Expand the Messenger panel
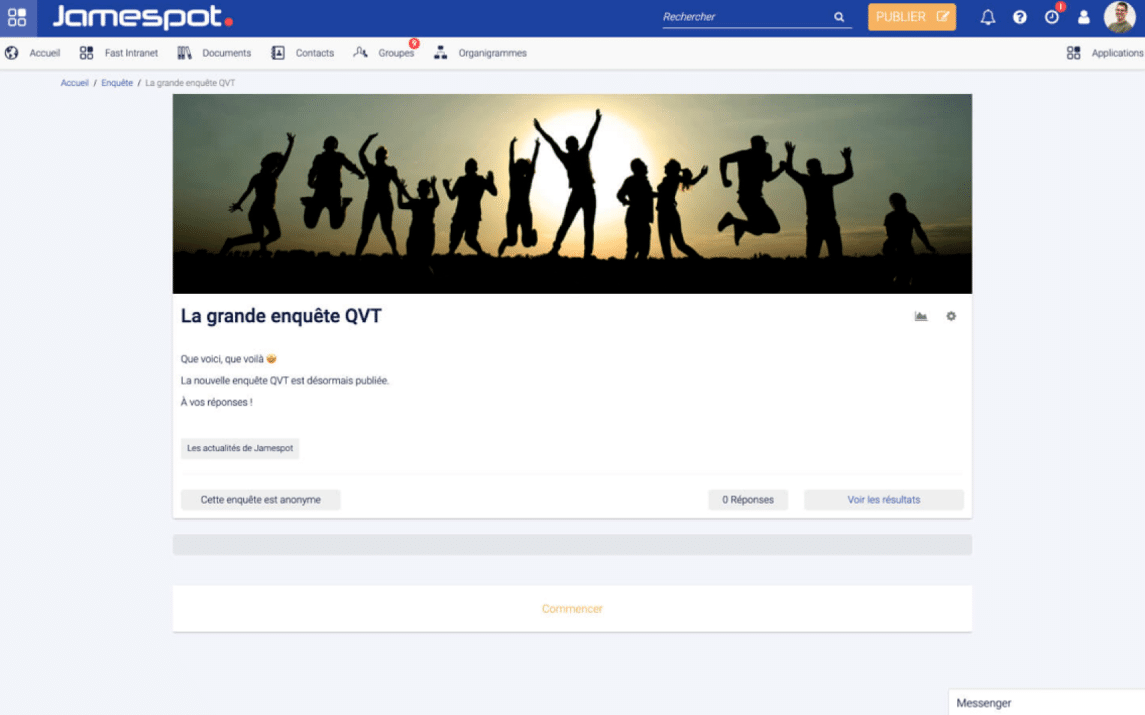Image resolution: width=1145 pixels, height=715 pixels. pos(1045,703)
